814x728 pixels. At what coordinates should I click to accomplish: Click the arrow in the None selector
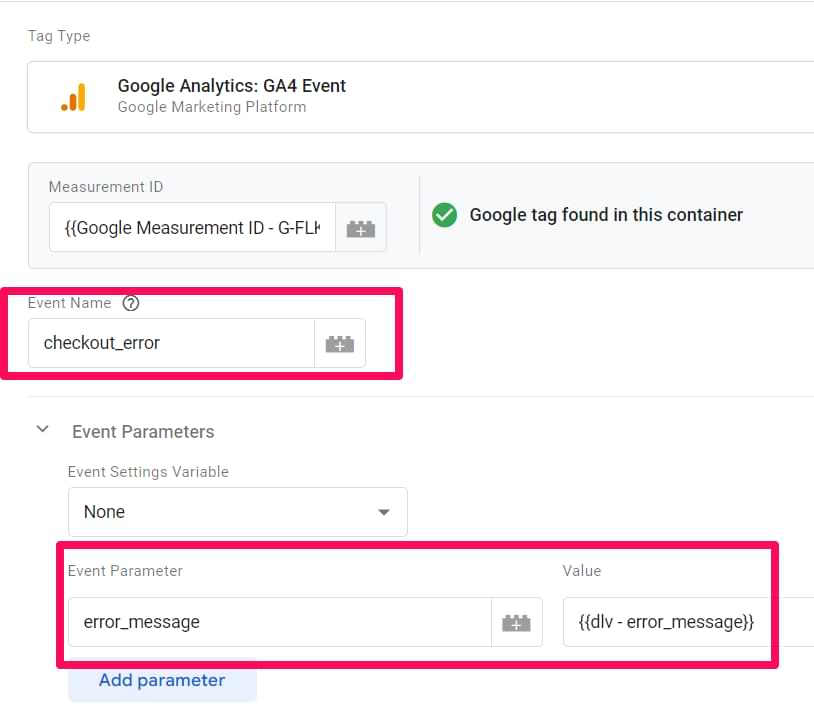(383, 512)
